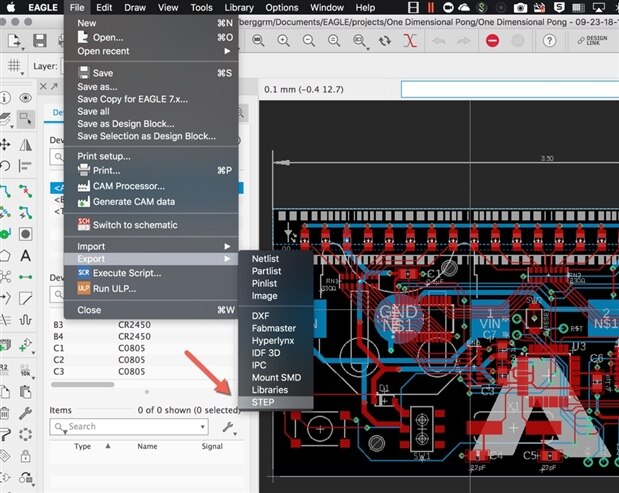Click the Undo arrow in the toolbar
This screenshot has width=619, height=493.
click(x=439, y=40)
